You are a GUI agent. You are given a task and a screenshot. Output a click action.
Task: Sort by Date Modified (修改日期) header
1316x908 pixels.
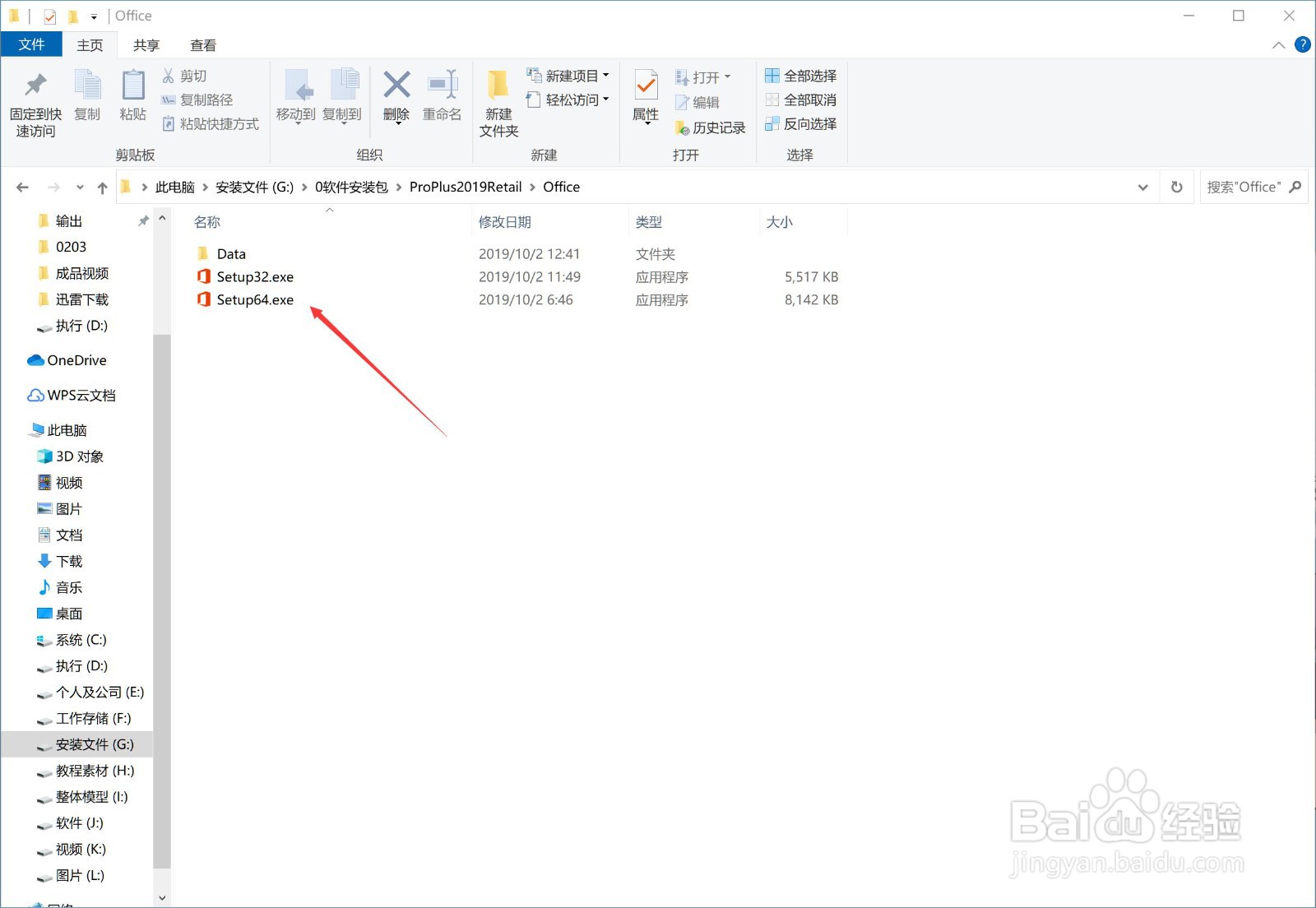(505, 221)
